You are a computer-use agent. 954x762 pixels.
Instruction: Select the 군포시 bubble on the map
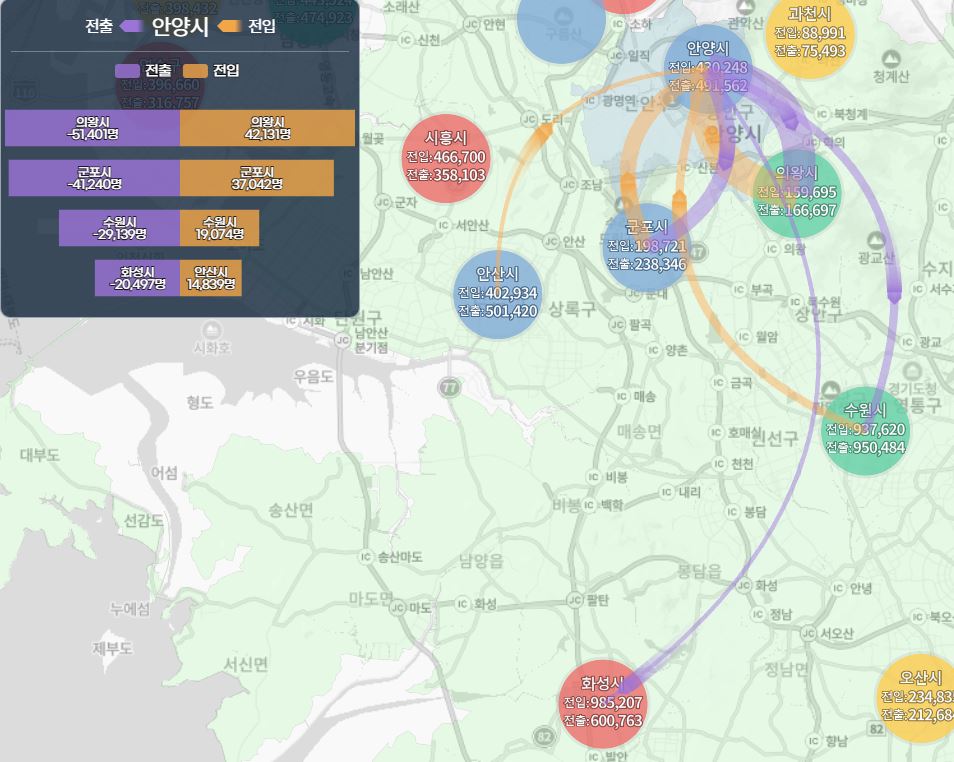pos(647,246)
